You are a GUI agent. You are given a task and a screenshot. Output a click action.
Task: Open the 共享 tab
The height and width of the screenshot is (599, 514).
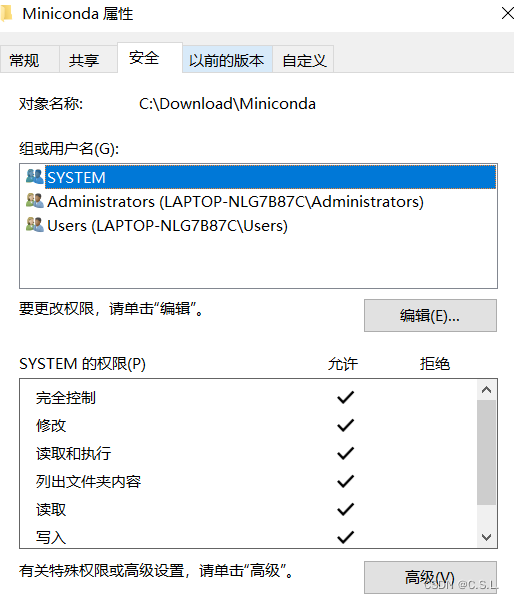[x=88, y=60]
